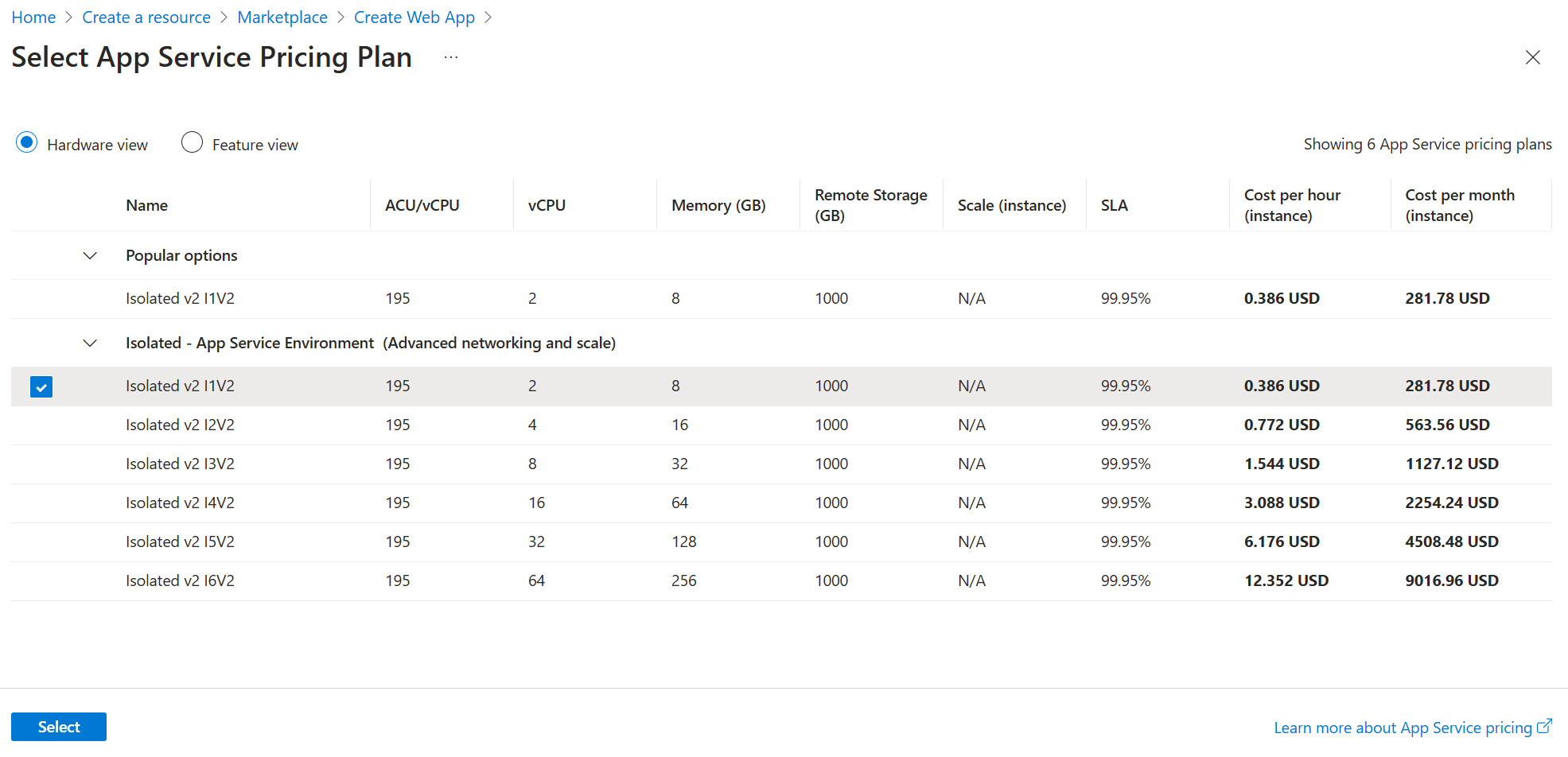Navigate to Home via the breadcrumb

[33, 17]
